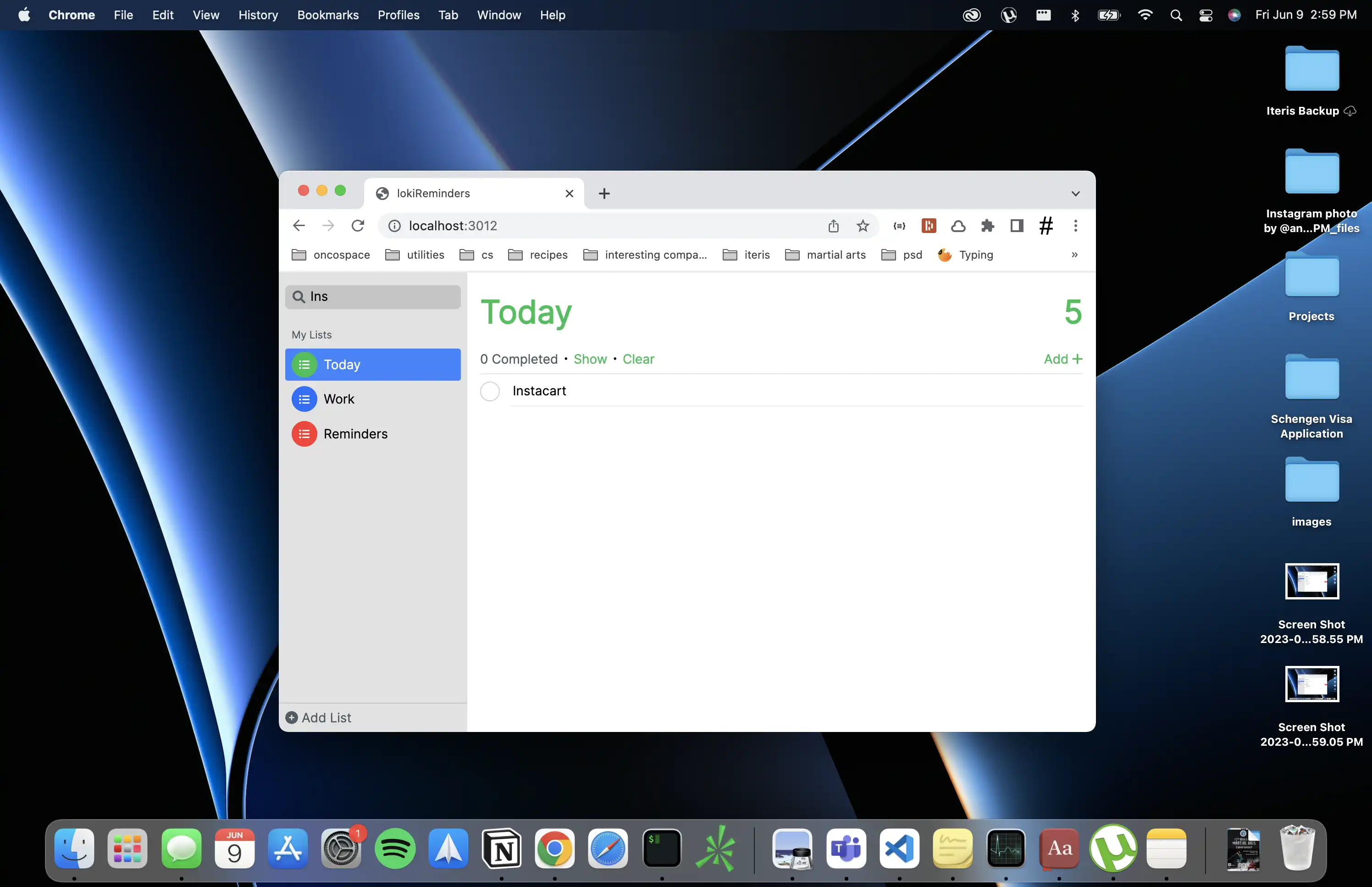Image resolution: width=1372 pixels, height=887 pixels.
Task: Click the Add + reminder button
Action: tap(1062, 359)
